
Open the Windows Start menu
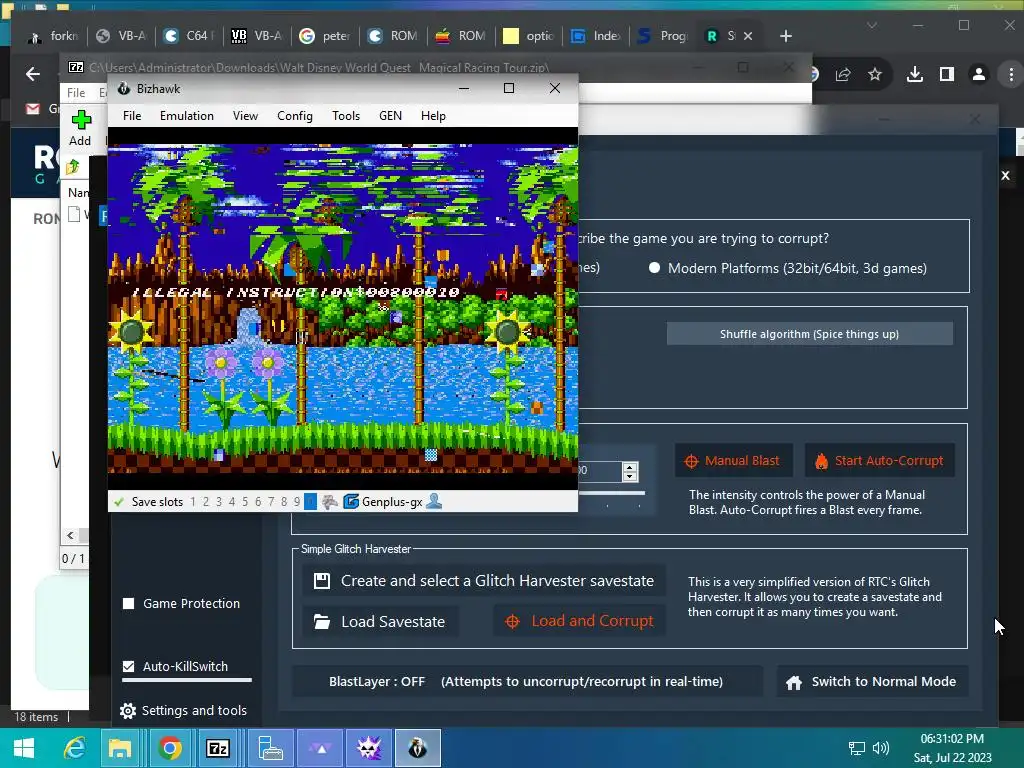click(x=24, y=748)
